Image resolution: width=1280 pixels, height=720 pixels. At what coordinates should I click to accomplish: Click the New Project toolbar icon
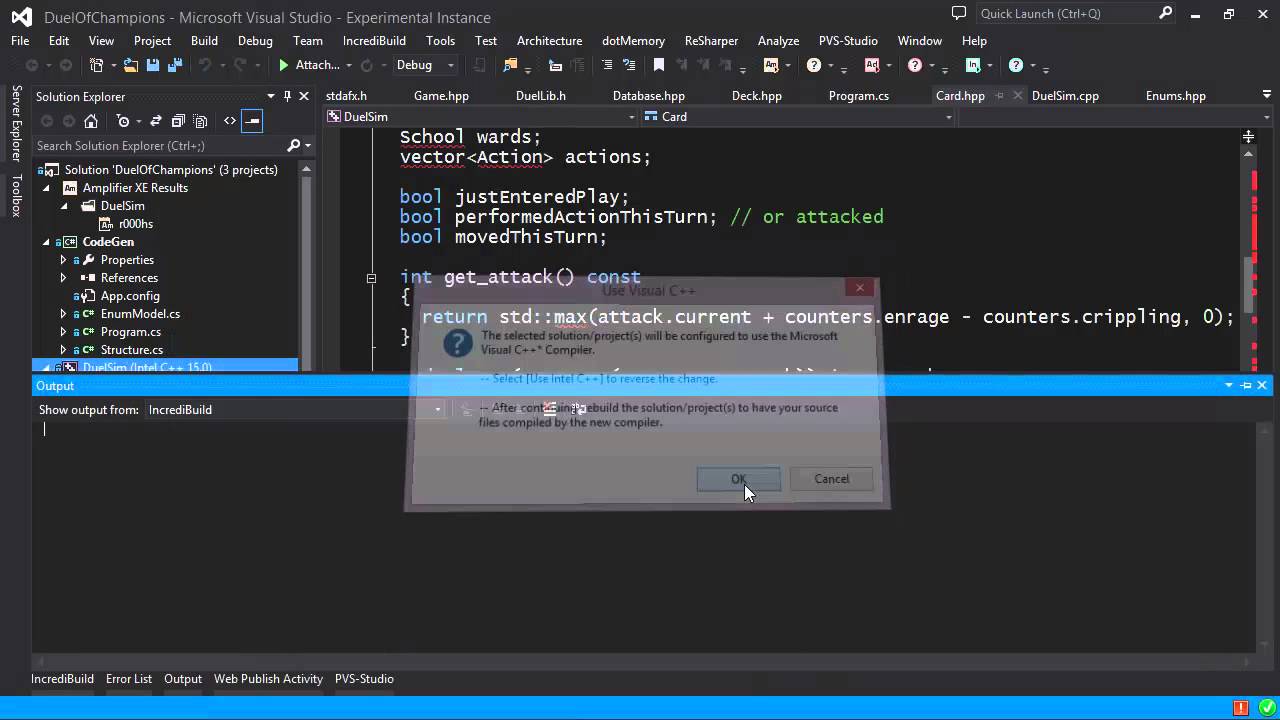pyautogui.click(x=97, y=65)
